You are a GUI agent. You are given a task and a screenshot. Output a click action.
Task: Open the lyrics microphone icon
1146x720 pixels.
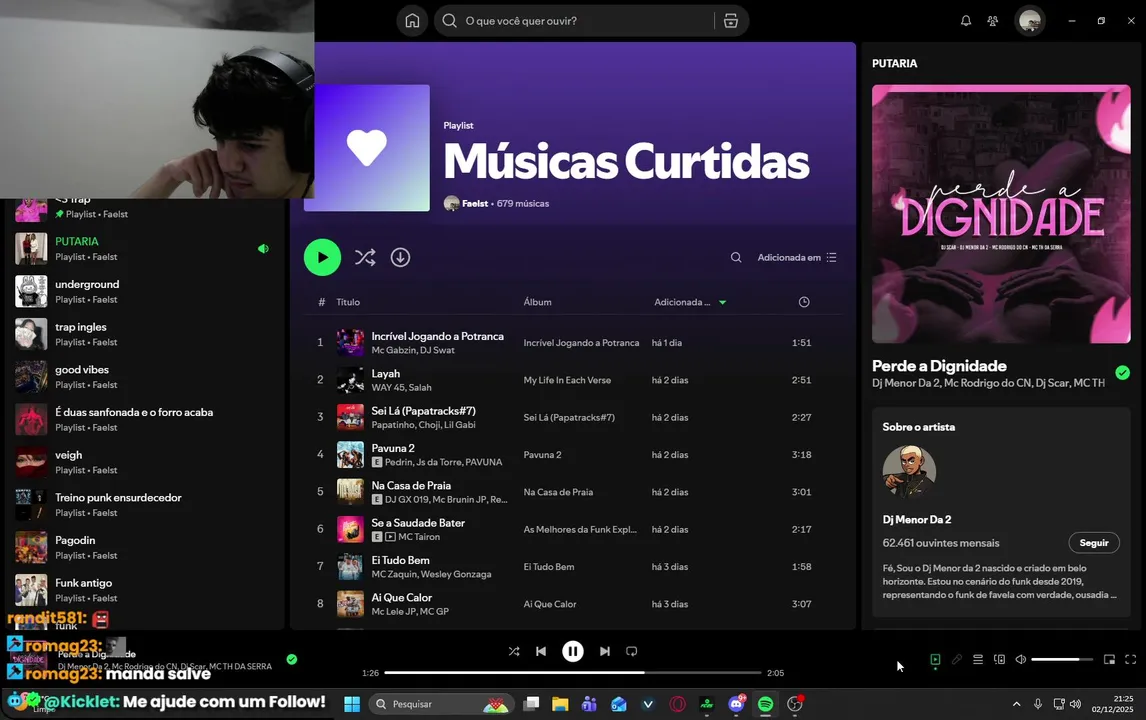(x=957, y=659)
